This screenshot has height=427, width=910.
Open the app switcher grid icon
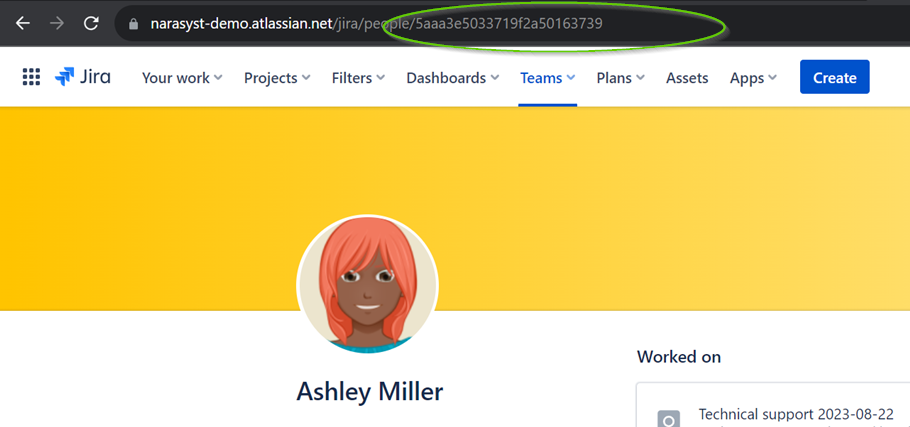[x=31, y=78]
